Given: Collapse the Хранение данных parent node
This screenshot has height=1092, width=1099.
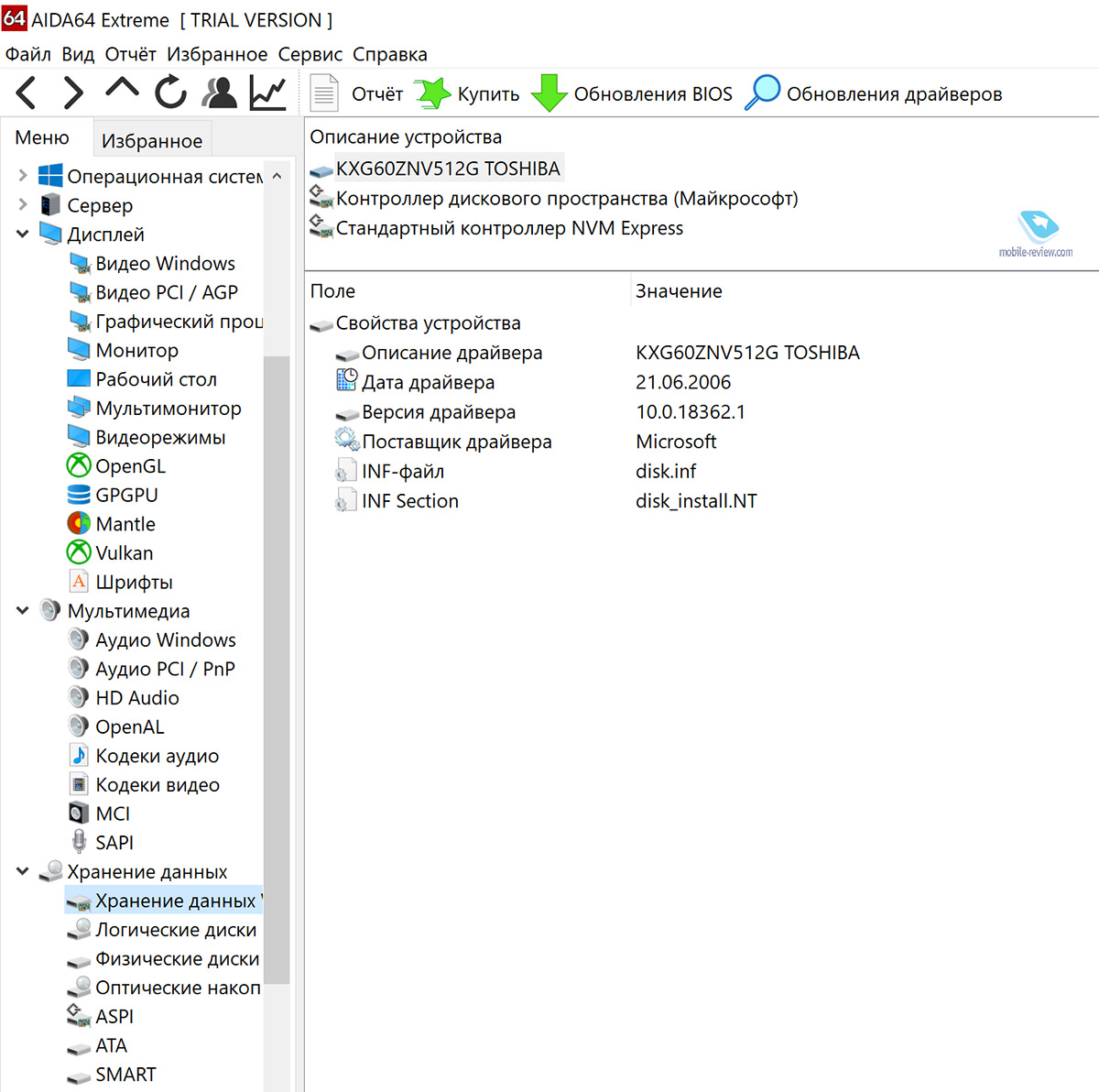Looking at the screenshot, I should click(x=22, y=872).
